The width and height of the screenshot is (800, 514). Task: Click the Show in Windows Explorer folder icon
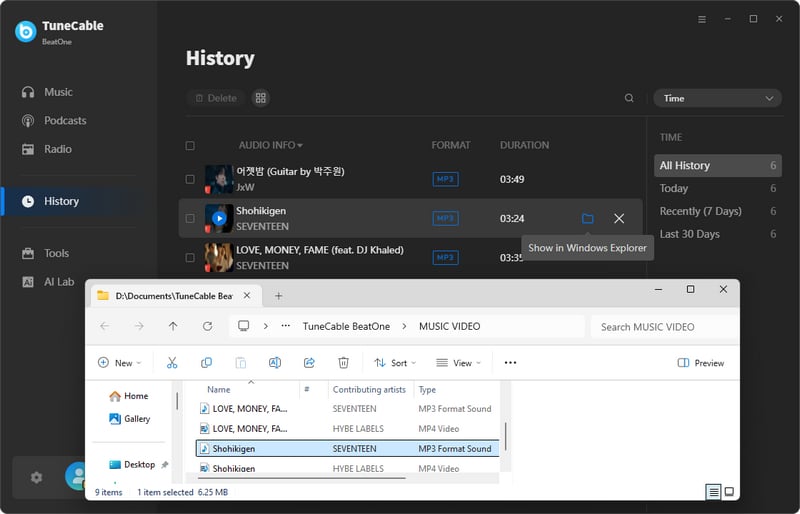588,218
